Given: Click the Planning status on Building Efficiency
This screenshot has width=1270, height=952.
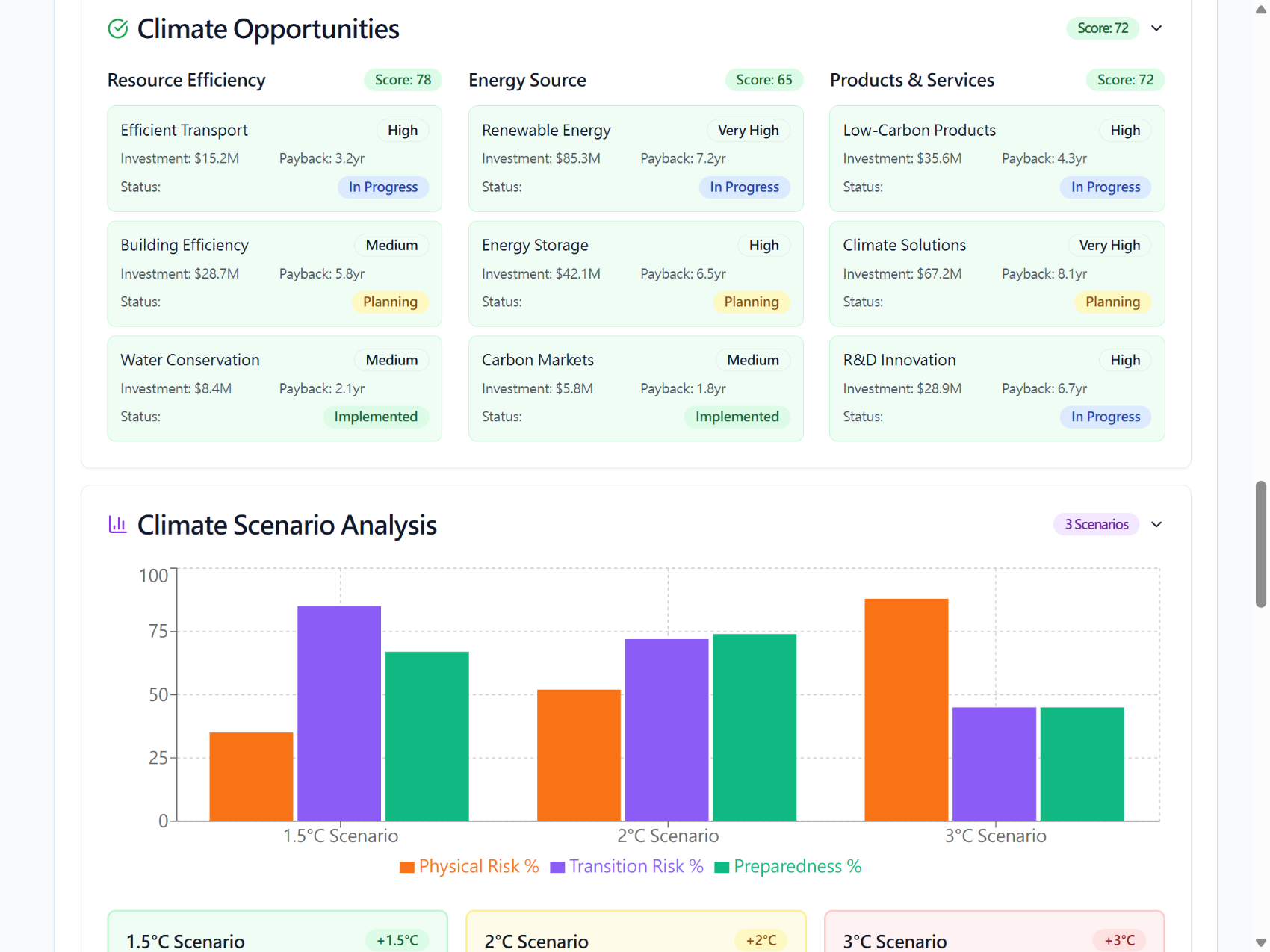Looking at the screenshot, I should [x=390, y=302].
